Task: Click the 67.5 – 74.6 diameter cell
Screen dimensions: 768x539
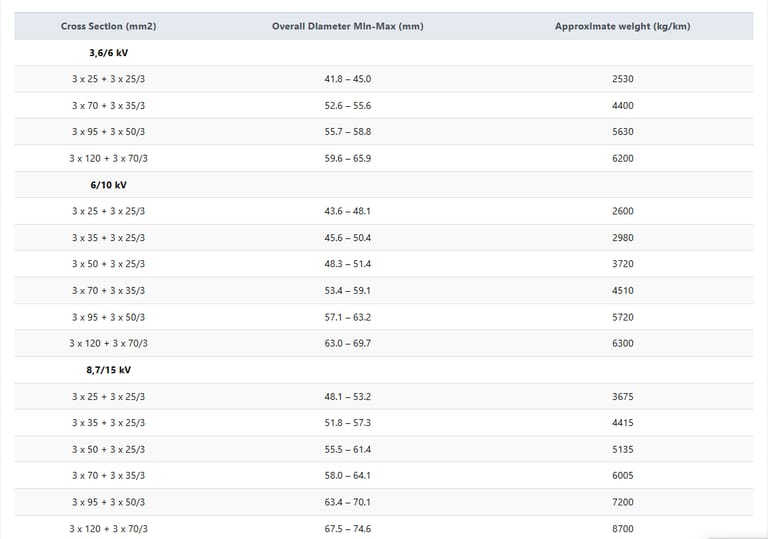Action: 347,528
